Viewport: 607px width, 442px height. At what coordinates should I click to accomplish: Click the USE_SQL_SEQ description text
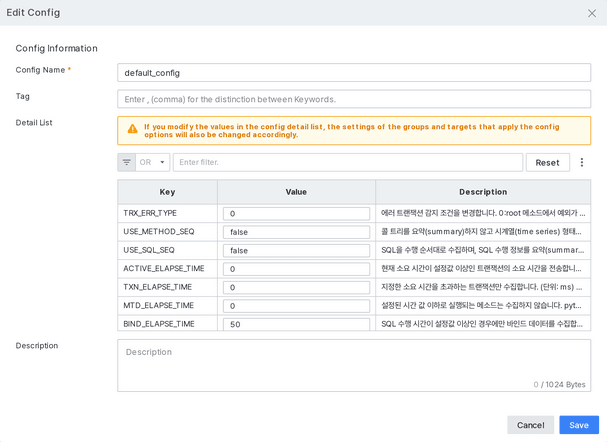pyautogui.click(x=482, y=250)
